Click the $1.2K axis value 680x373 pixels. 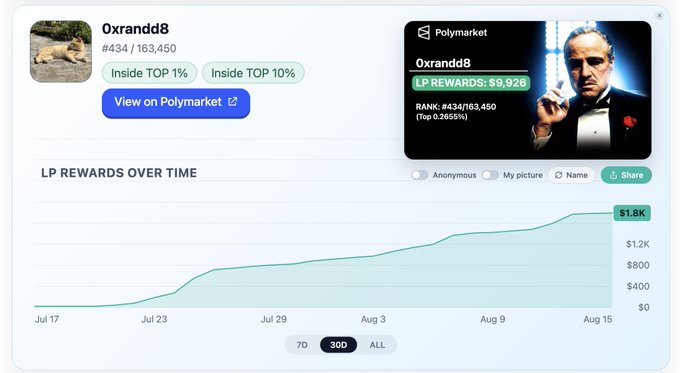coord(638,244)
